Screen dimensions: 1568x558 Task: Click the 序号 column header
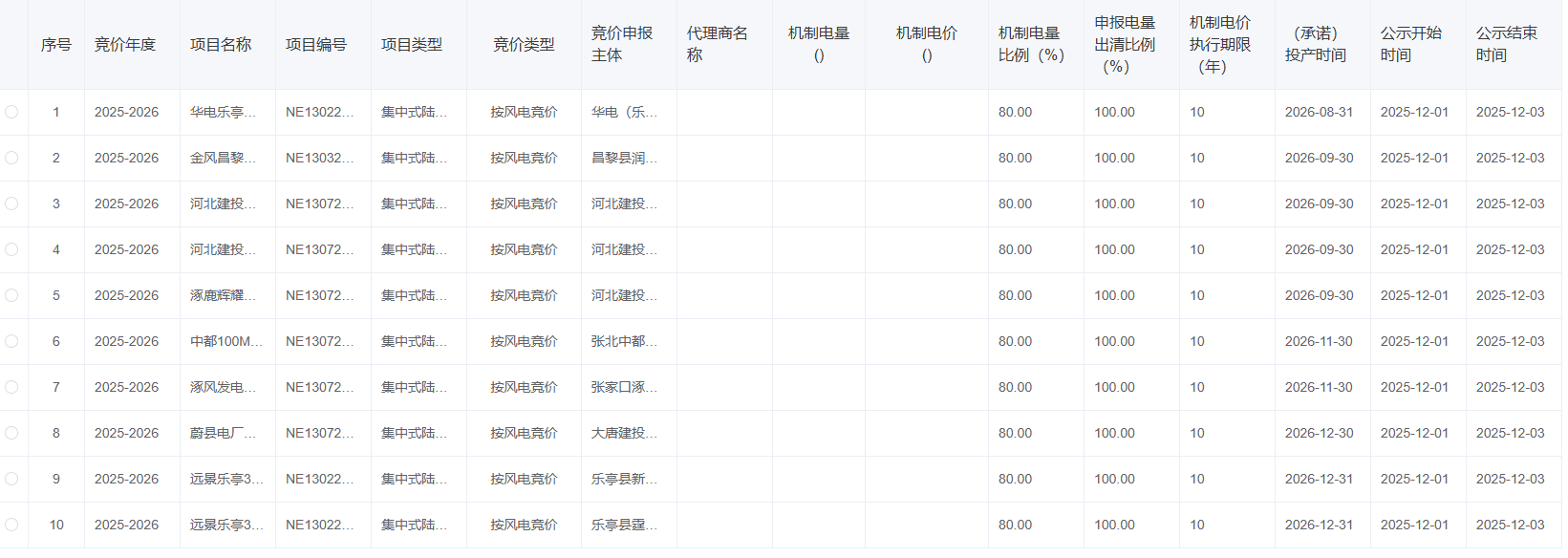(x=56, y=44)
